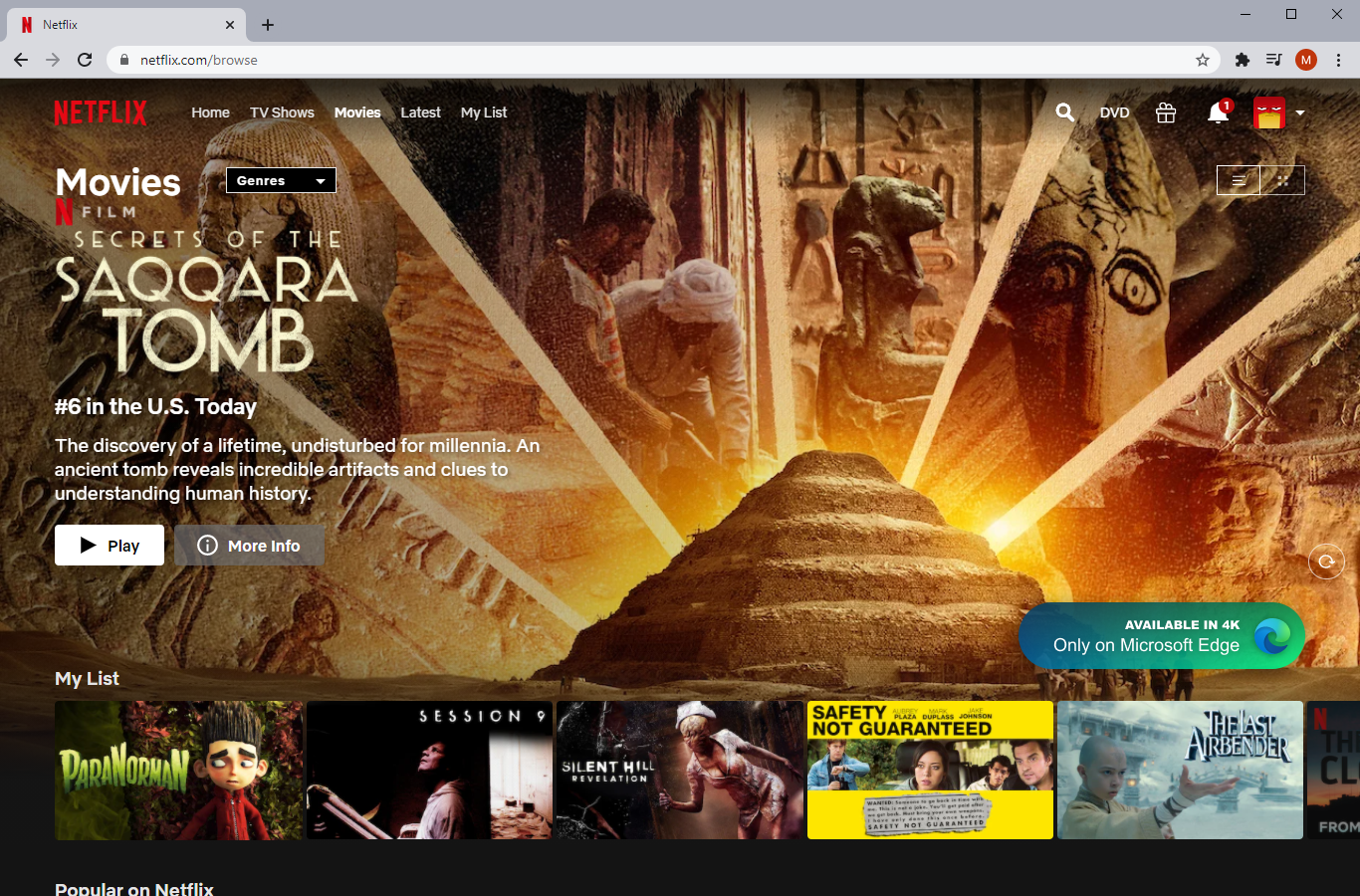This screenshot has height=896, width=1360.
Task: Play Secrets of the Saqqara Tomb
Action: [x=110, y=546]
